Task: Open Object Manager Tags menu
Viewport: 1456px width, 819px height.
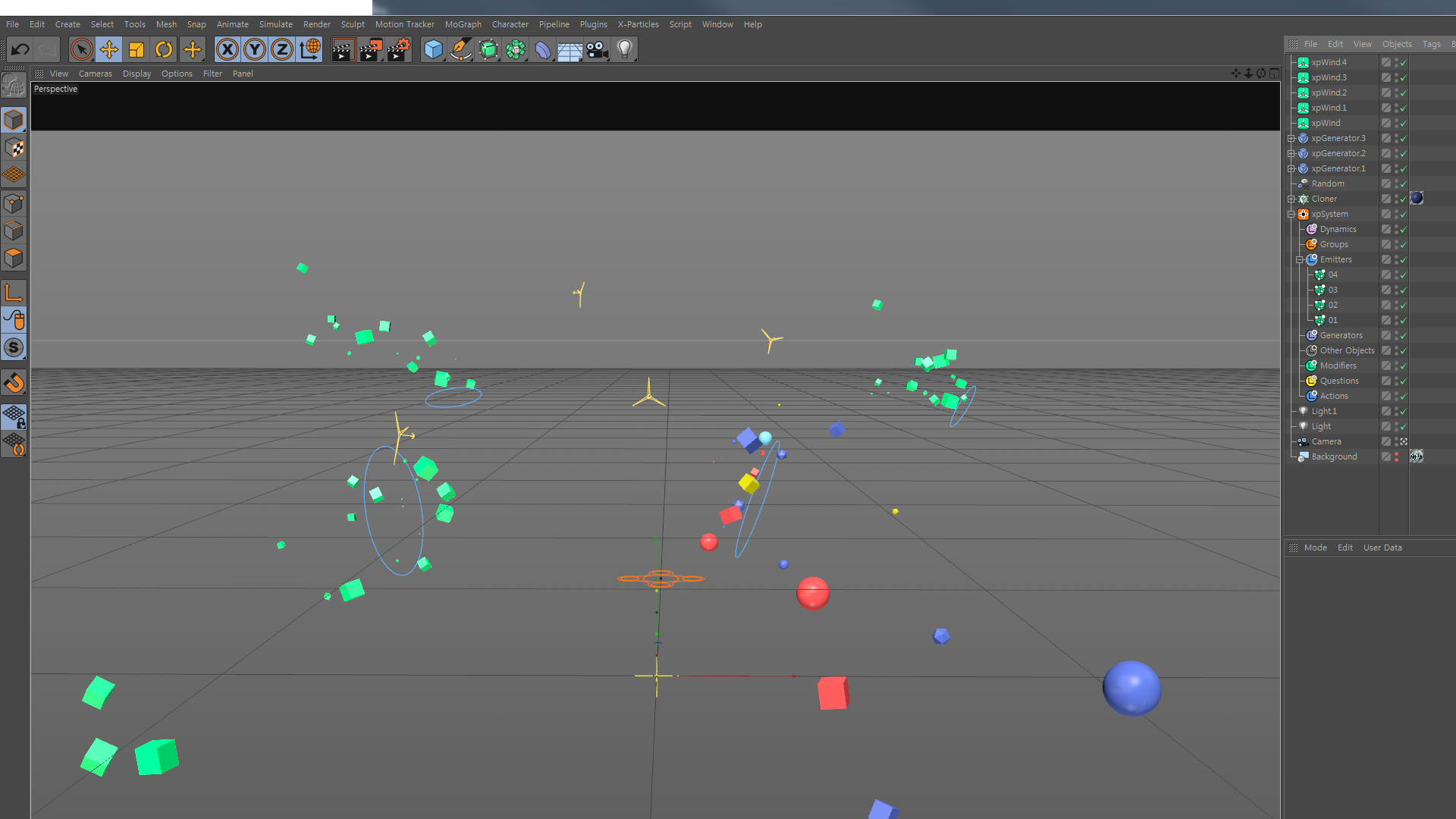Action: [1431, 44]
